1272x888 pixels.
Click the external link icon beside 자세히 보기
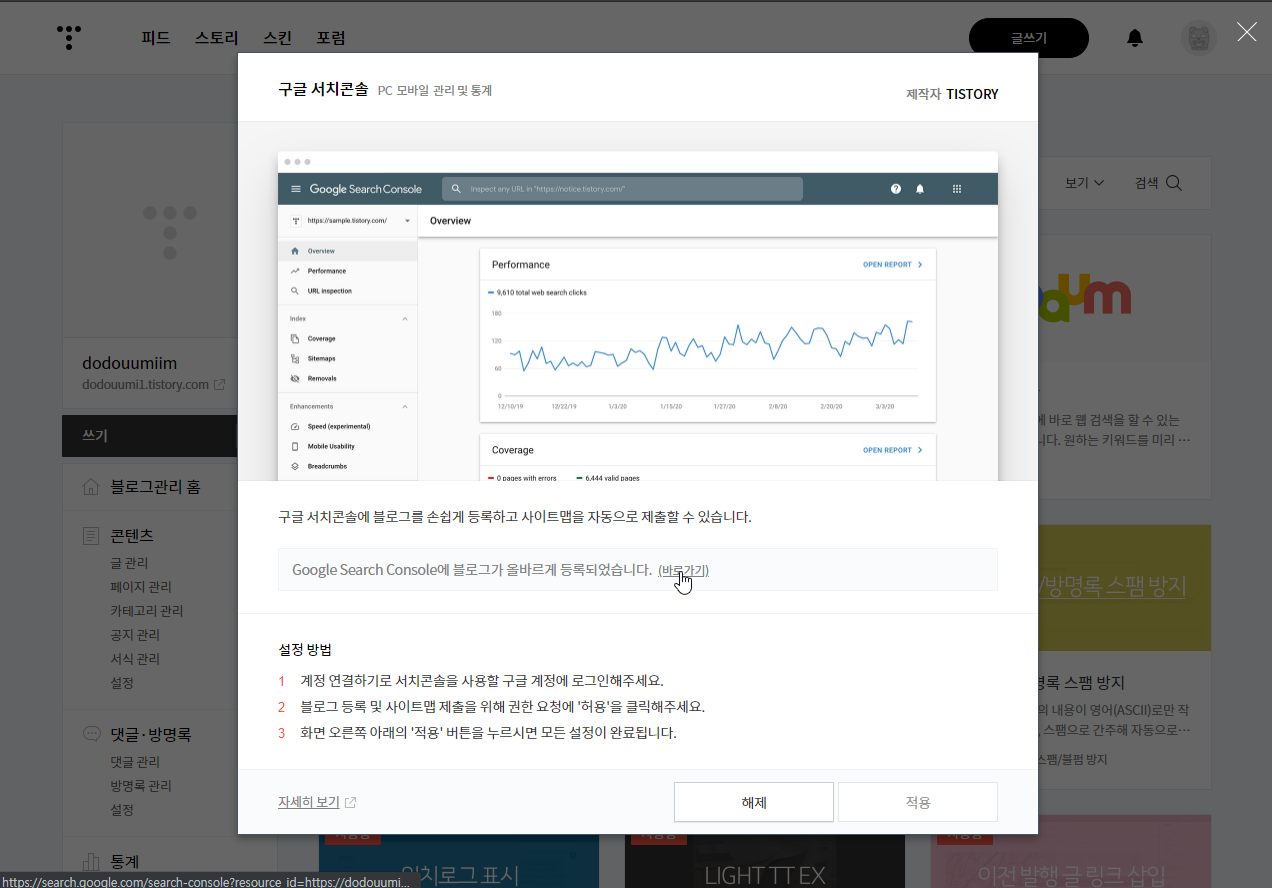350,802
